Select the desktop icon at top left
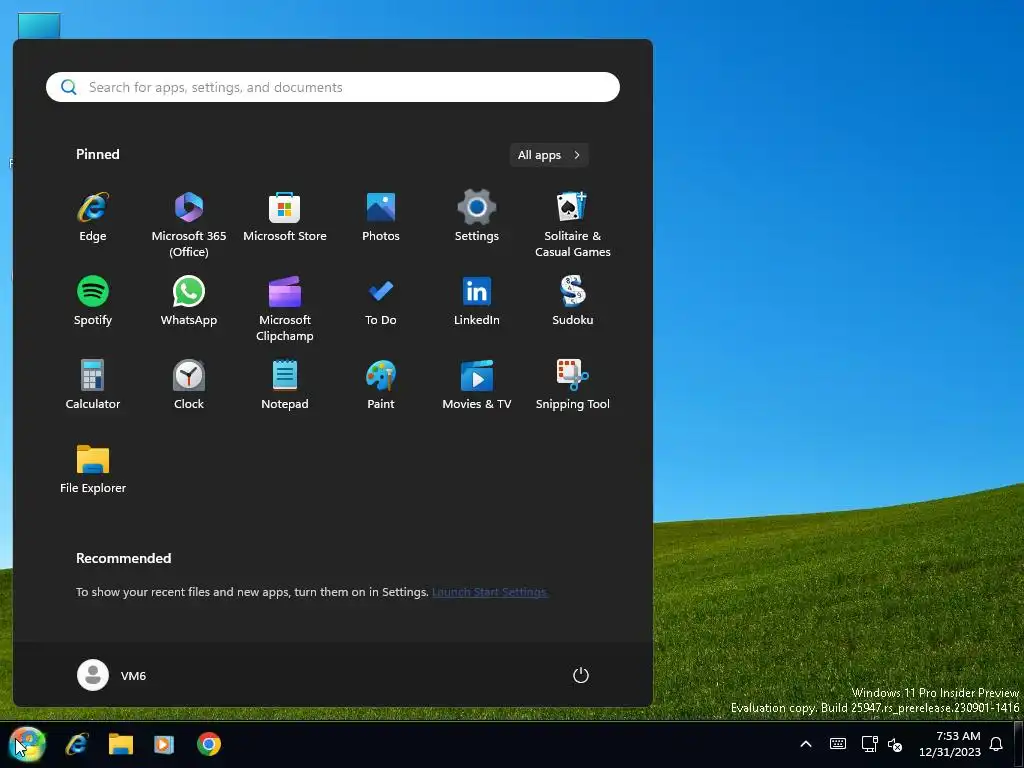 click(x=39, y=26)
